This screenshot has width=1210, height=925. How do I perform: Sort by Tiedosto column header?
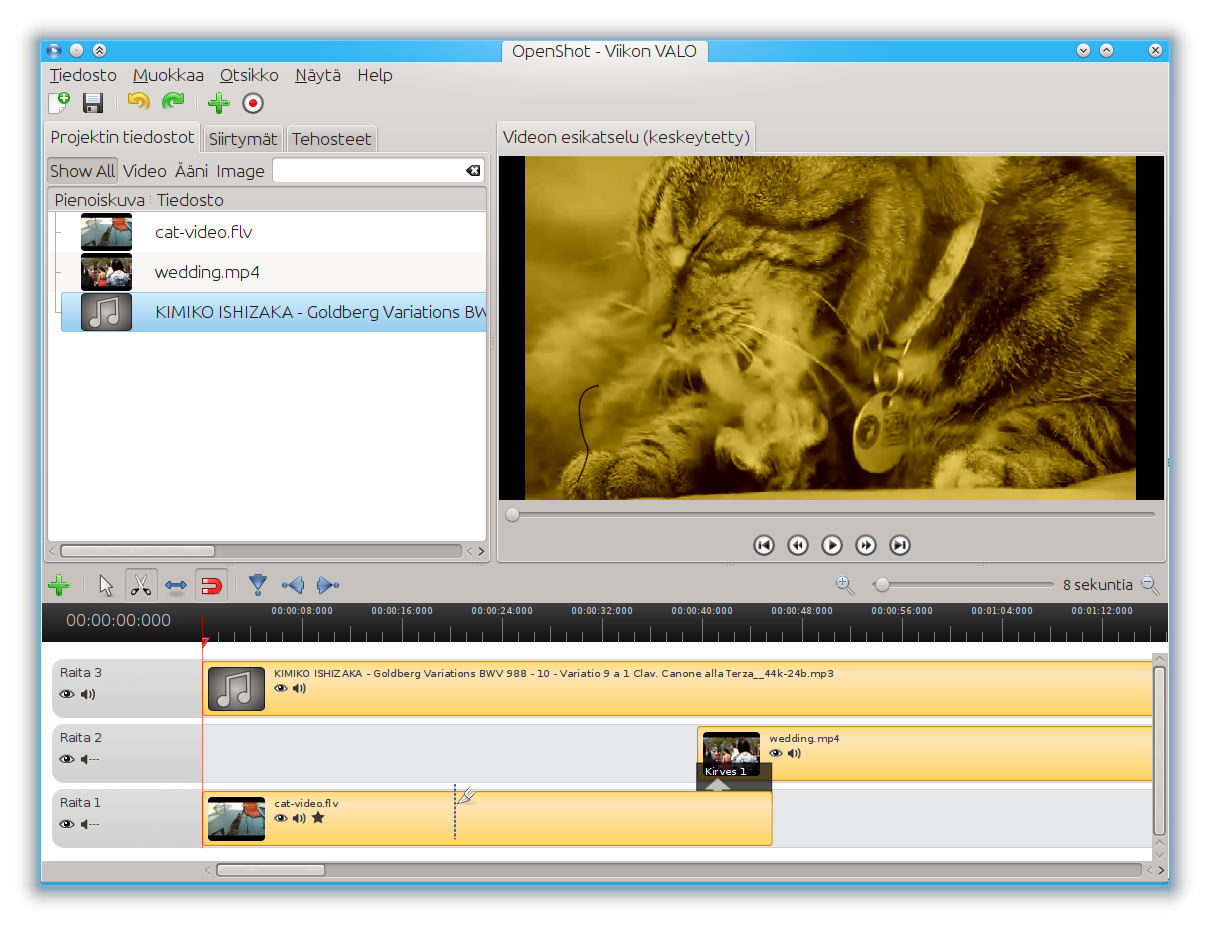pos(318,200)
